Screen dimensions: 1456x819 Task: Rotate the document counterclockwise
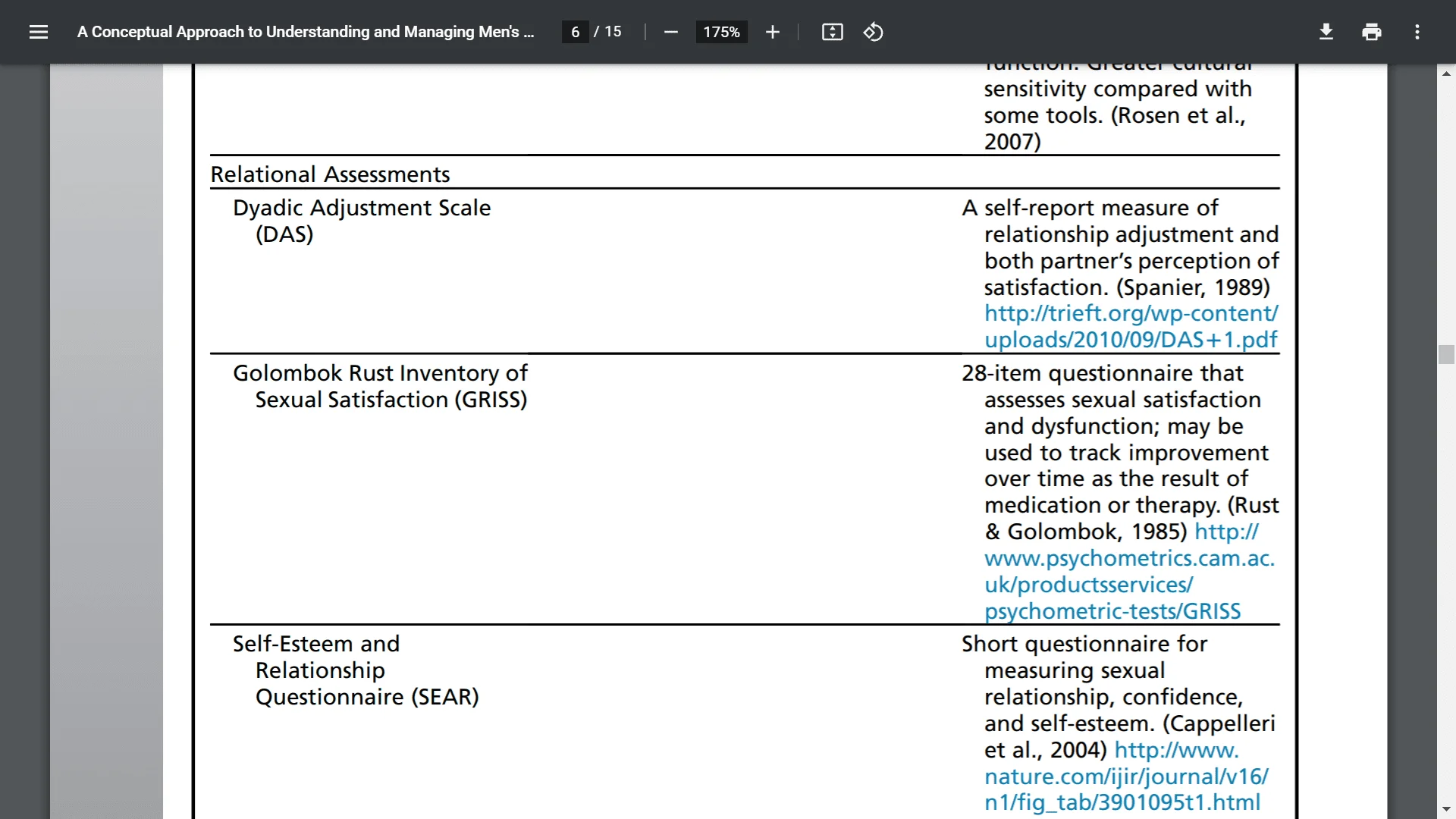coord(873,32)
